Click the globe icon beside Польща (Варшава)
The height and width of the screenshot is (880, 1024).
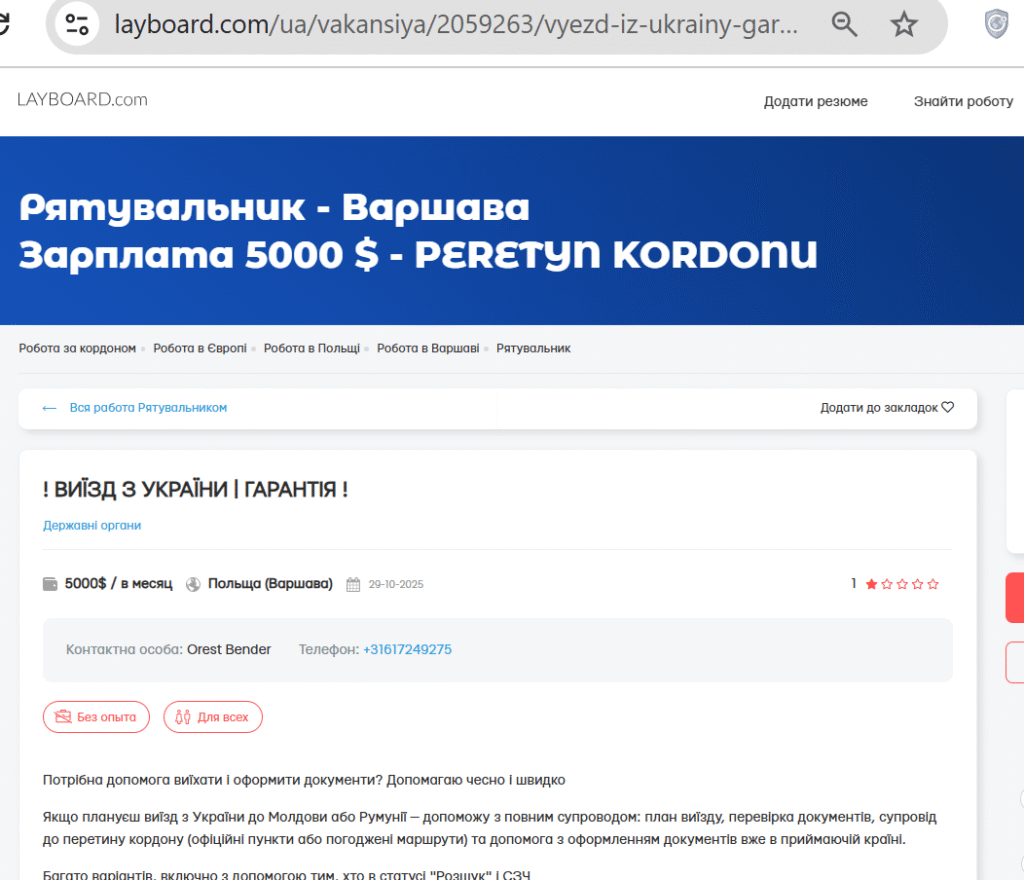click(x=194, y=584)
